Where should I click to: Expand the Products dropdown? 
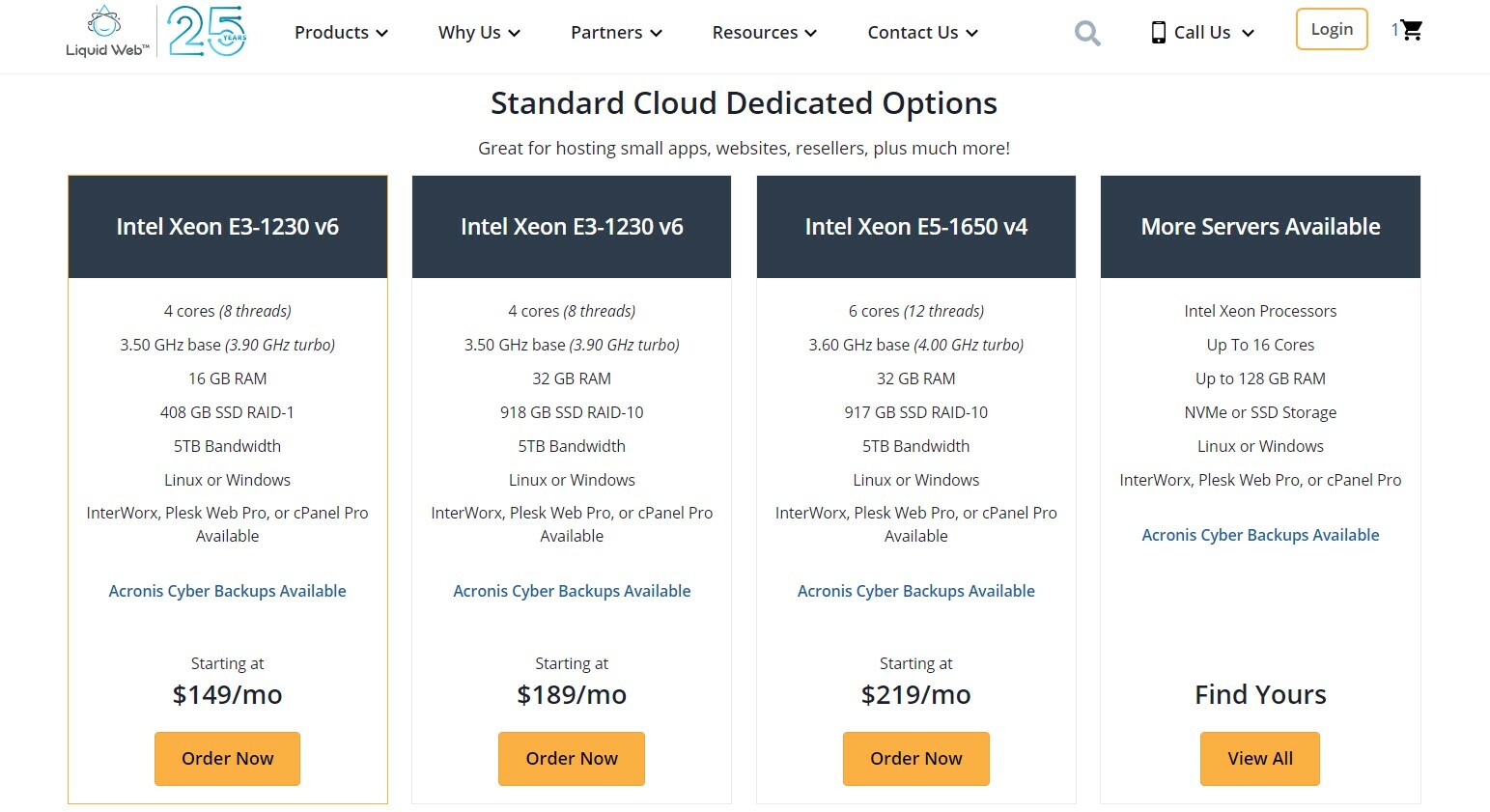tap(341, 32)
